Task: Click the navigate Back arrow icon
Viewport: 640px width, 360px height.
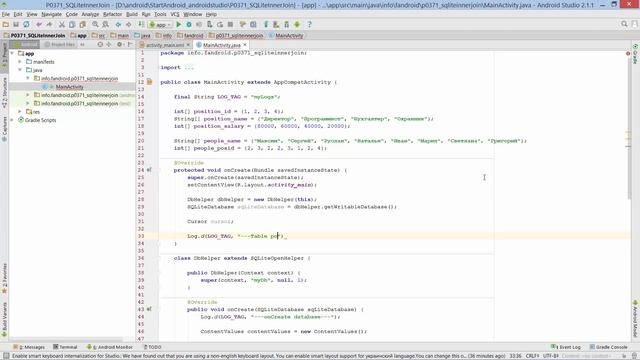Action: [118, 24]
